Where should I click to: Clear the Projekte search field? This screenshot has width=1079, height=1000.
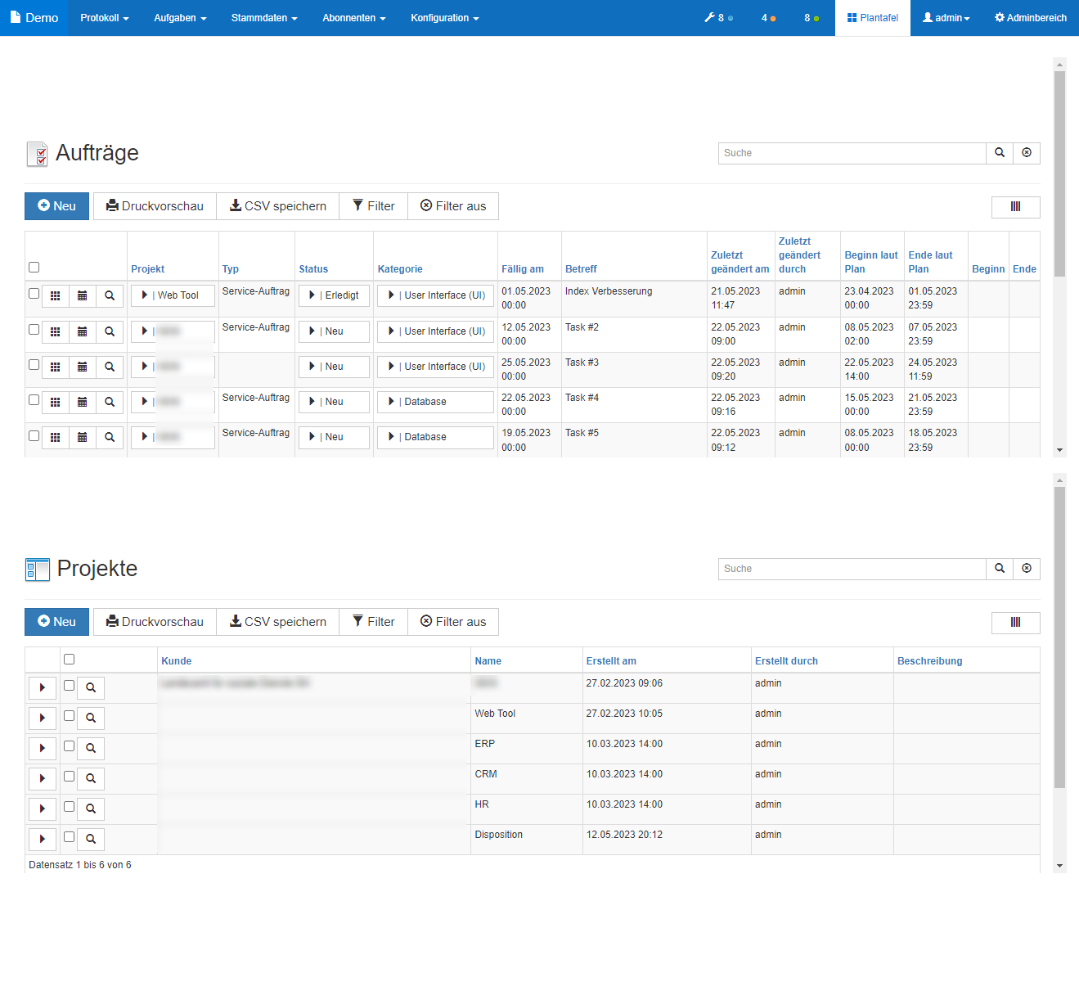pos(1027,568)
